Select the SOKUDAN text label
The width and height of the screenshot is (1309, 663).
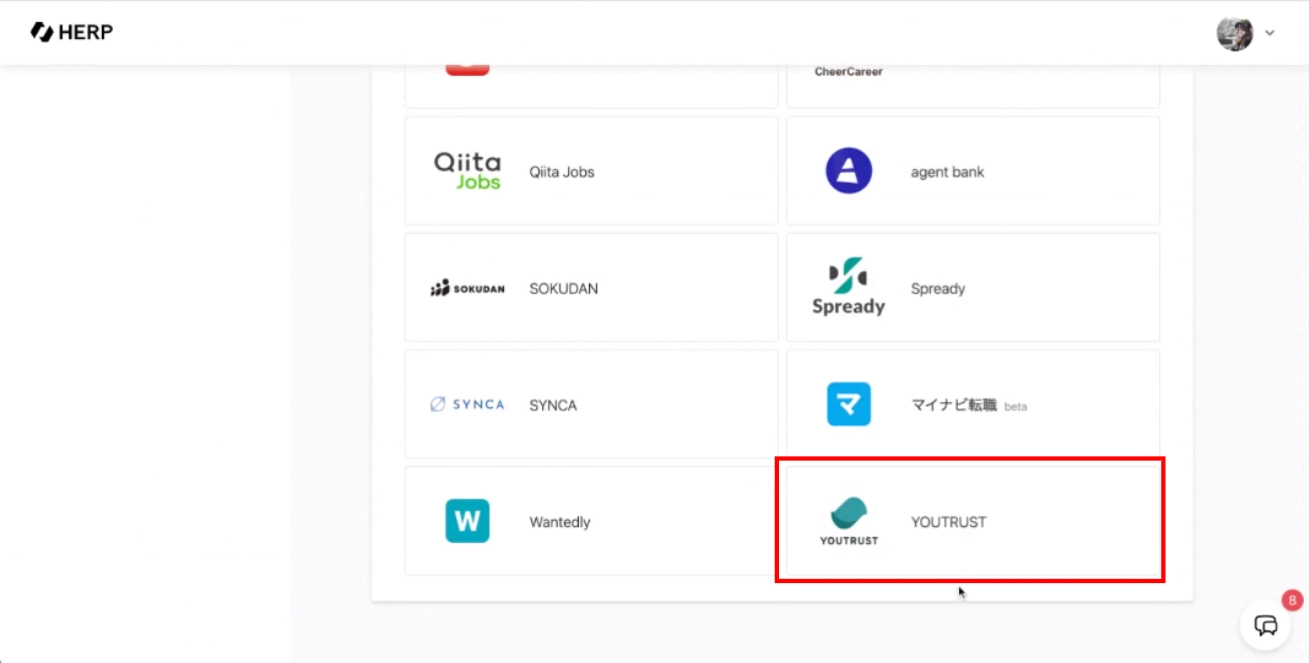tap(563, 289)
